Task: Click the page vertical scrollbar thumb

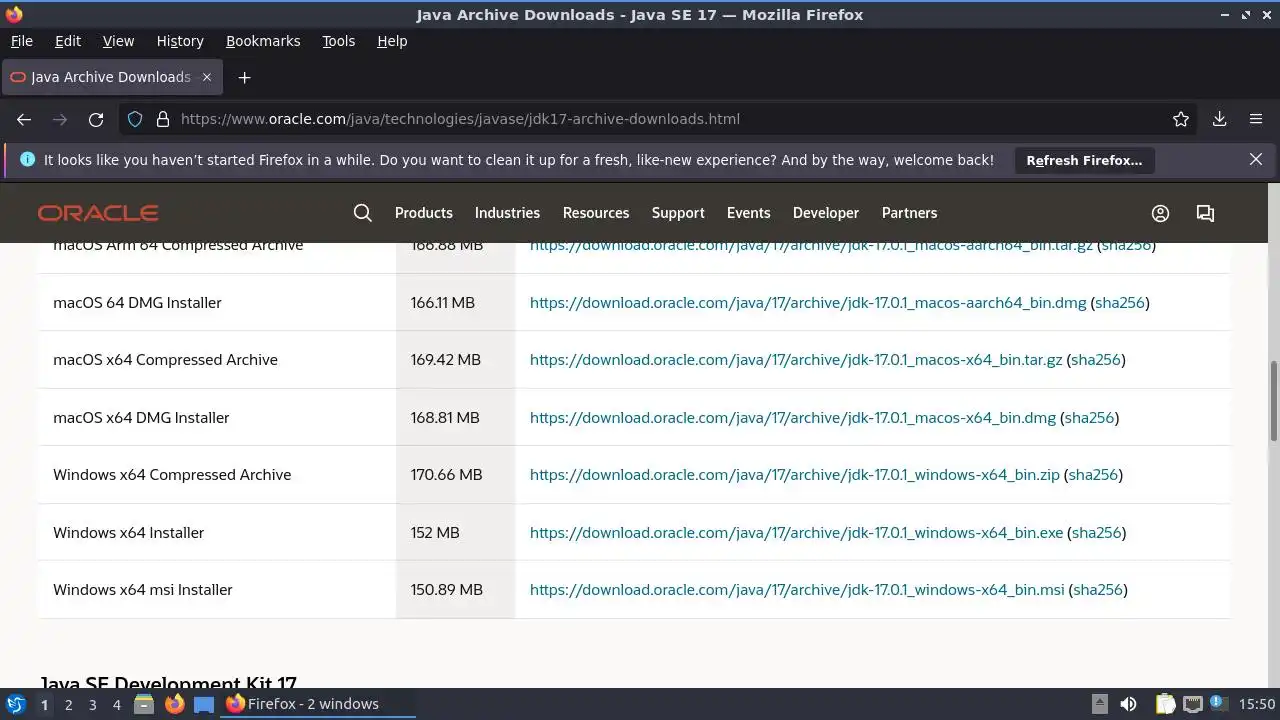Action: [x=1274, y=400]
